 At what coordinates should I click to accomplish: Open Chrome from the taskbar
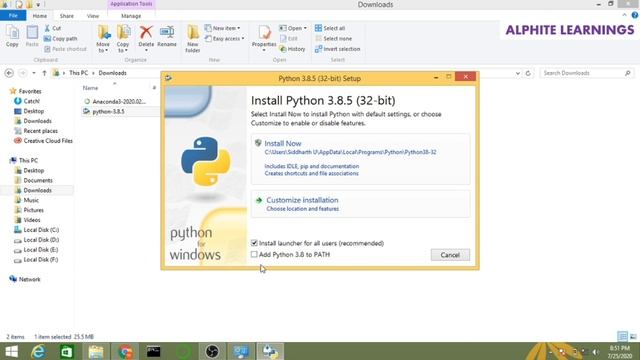(125, 351)
